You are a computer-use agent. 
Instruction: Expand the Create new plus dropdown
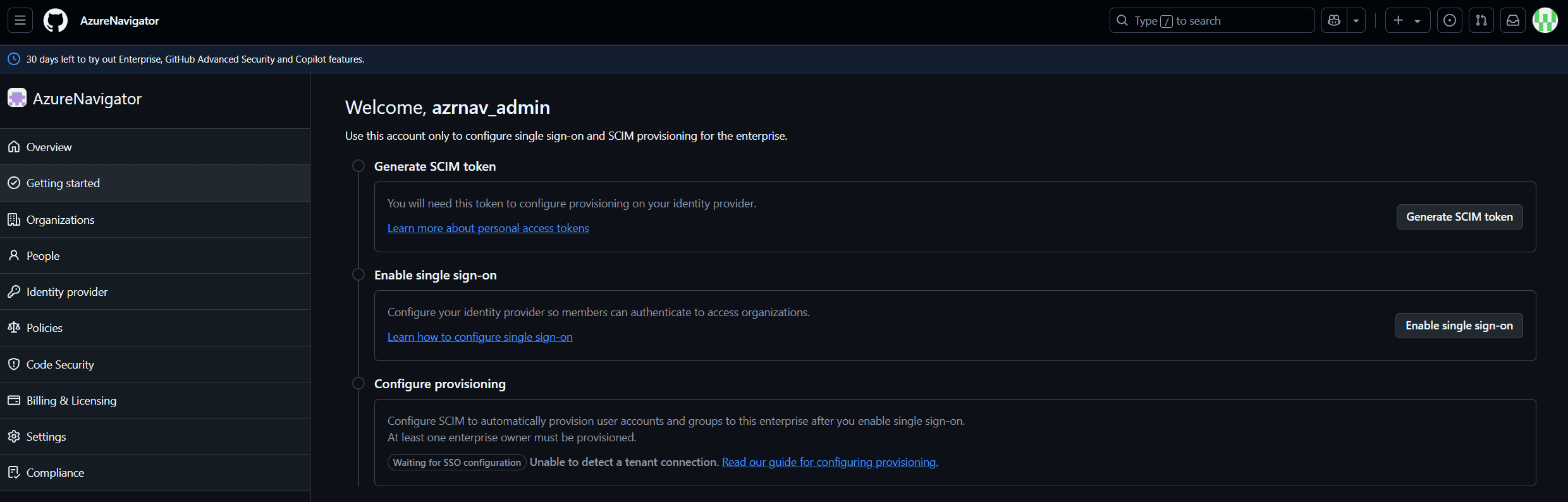coord(1407,20)
